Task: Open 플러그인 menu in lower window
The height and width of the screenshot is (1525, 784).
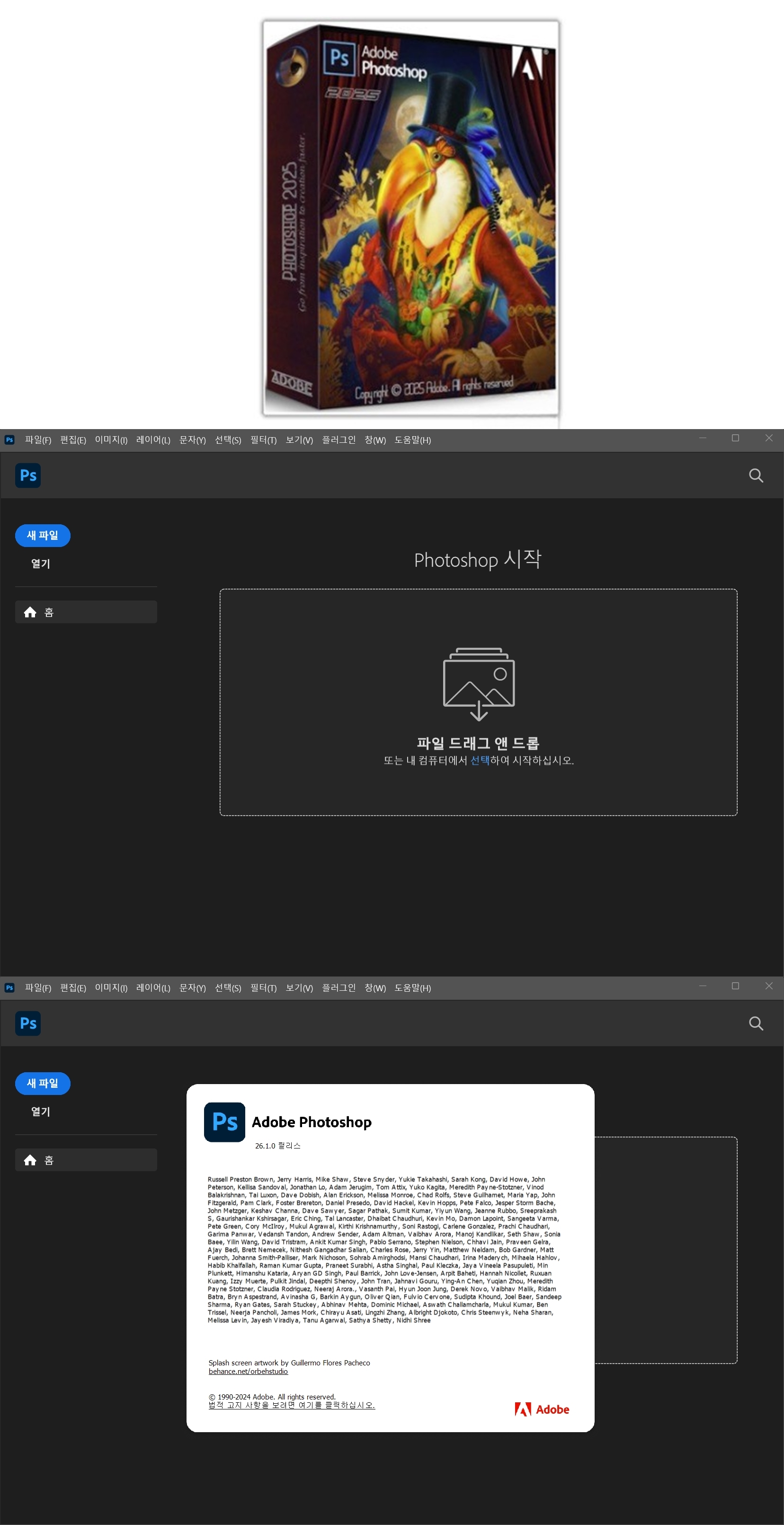Action: point(339,987)
